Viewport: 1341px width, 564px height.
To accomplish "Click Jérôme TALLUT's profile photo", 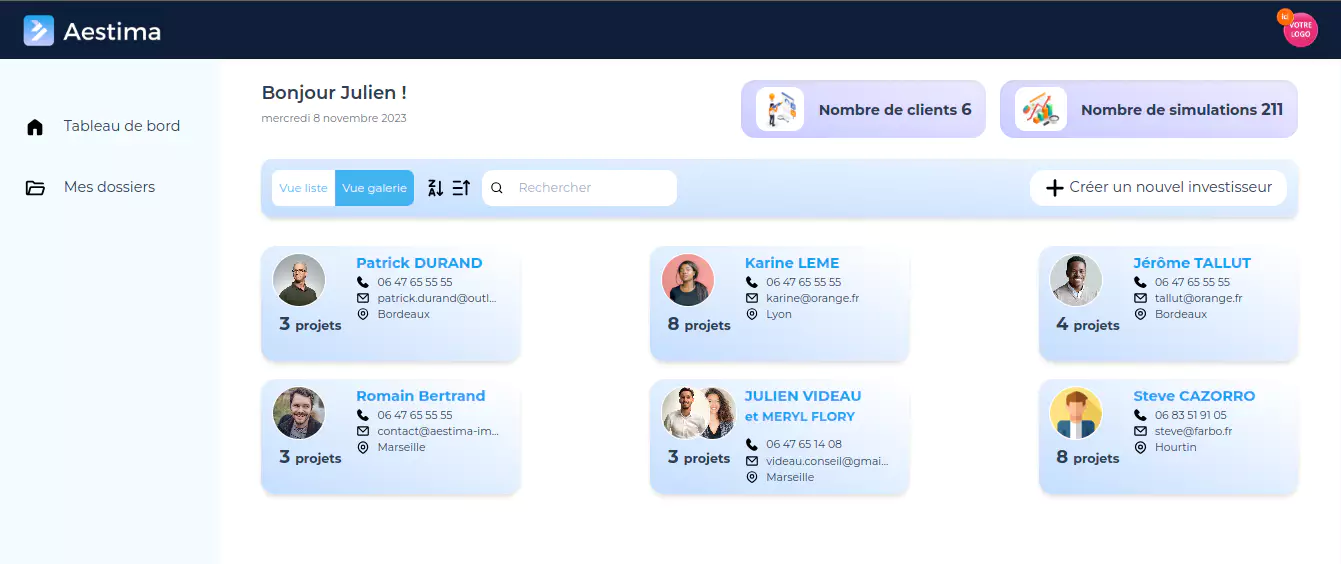I will [x=1076, y=280].
